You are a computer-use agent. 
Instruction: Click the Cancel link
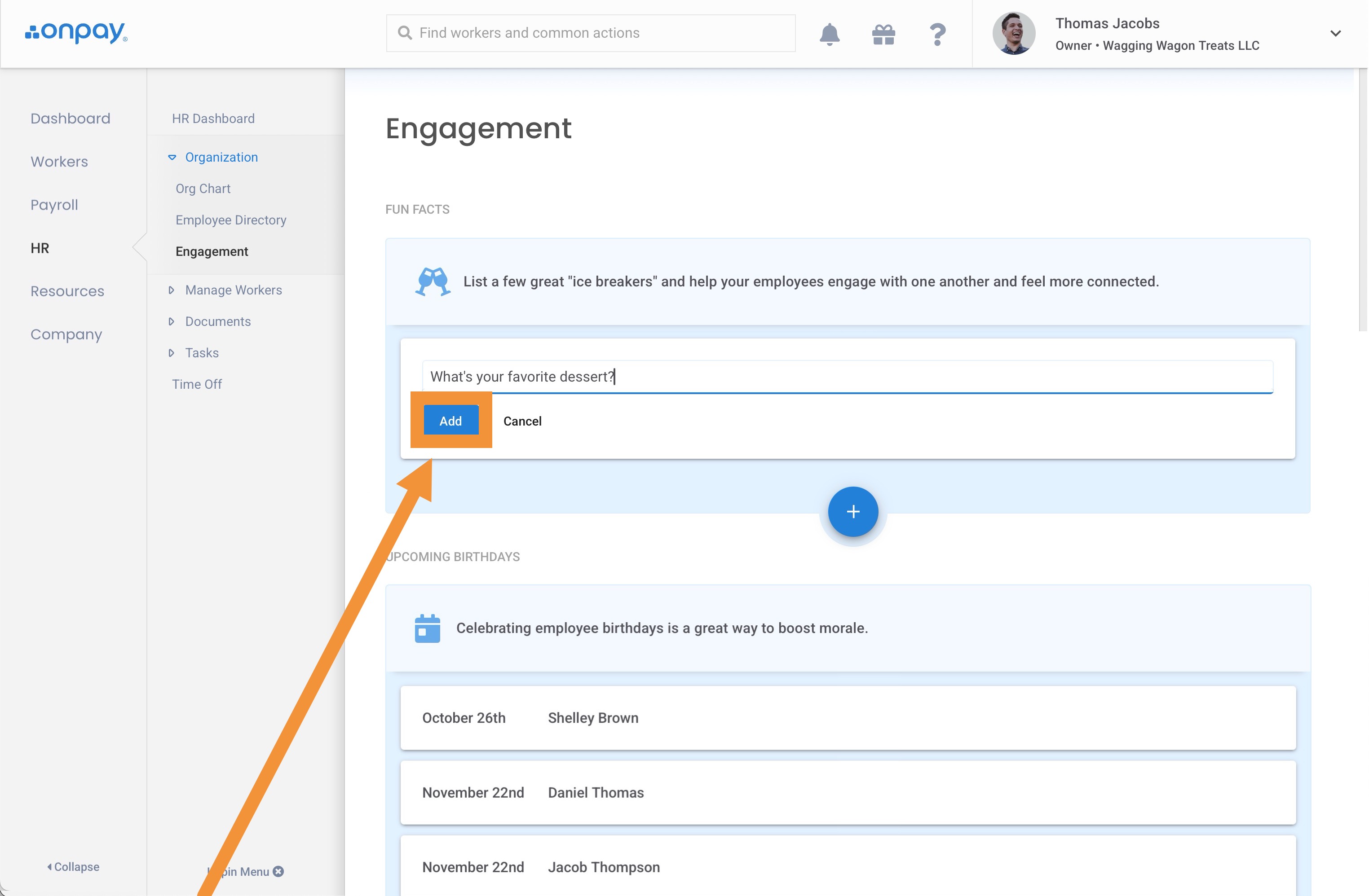(522, 421)
